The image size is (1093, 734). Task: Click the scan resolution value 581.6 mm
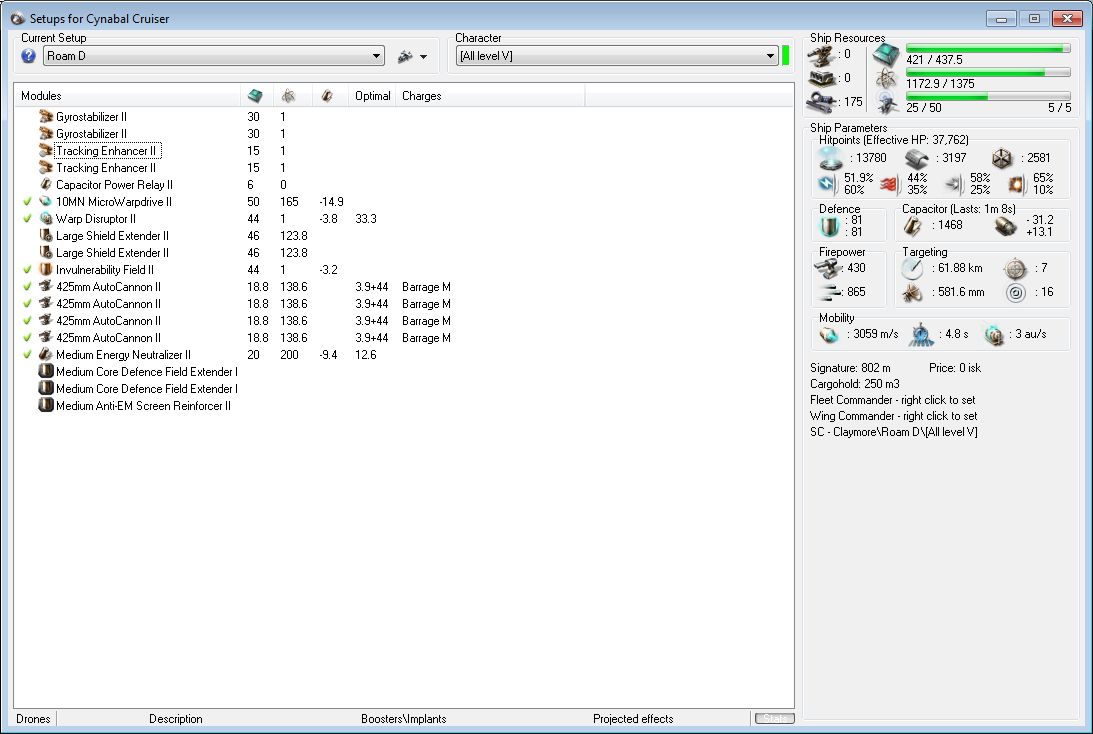[961, 292]
